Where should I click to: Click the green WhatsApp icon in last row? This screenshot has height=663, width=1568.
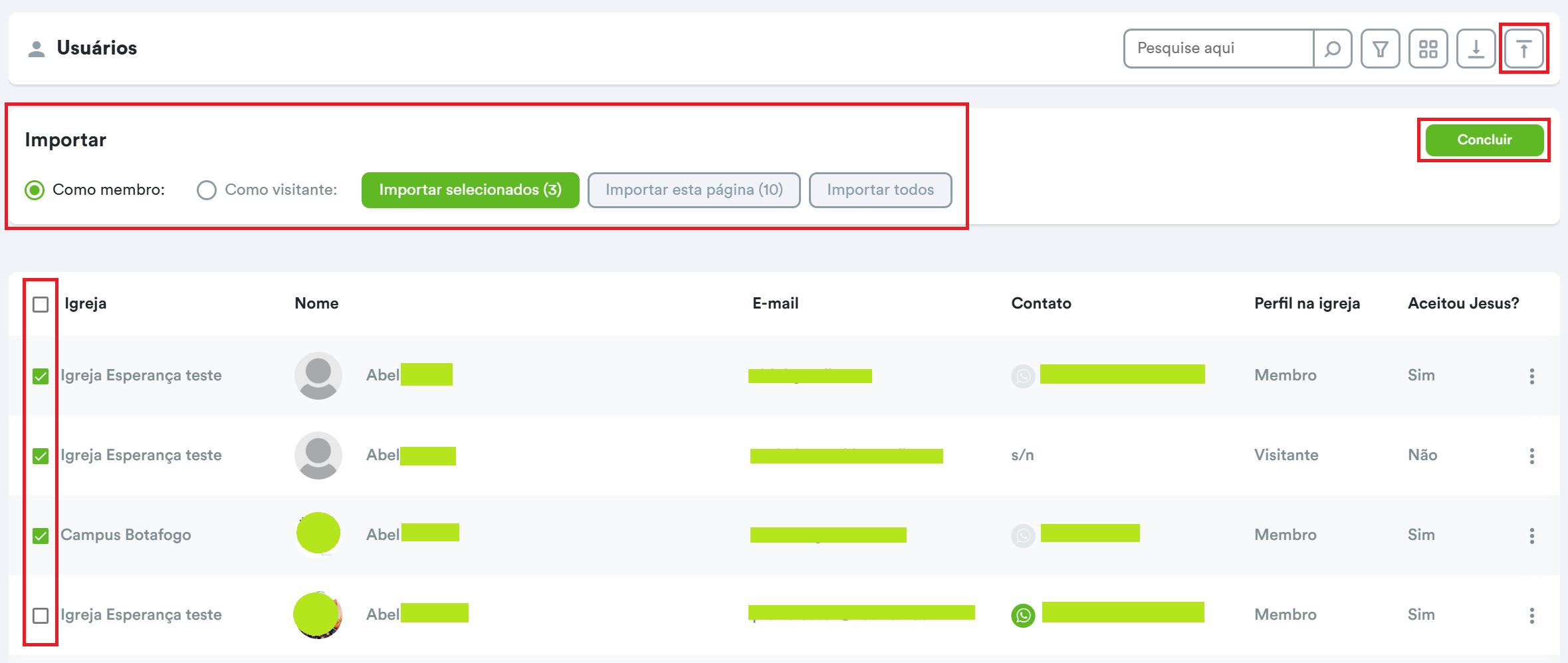point(1023,615)
